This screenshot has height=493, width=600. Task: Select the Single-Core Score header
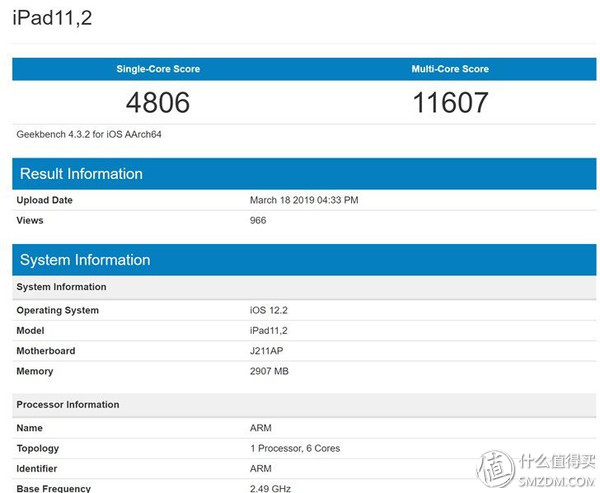[158, 69]
